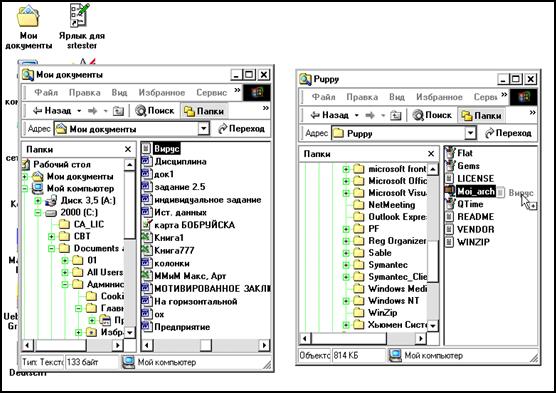556x393 pixels.
Task: Open Файл menu in Puppy window
Action: pyautogui.click(x=323, y=97)
